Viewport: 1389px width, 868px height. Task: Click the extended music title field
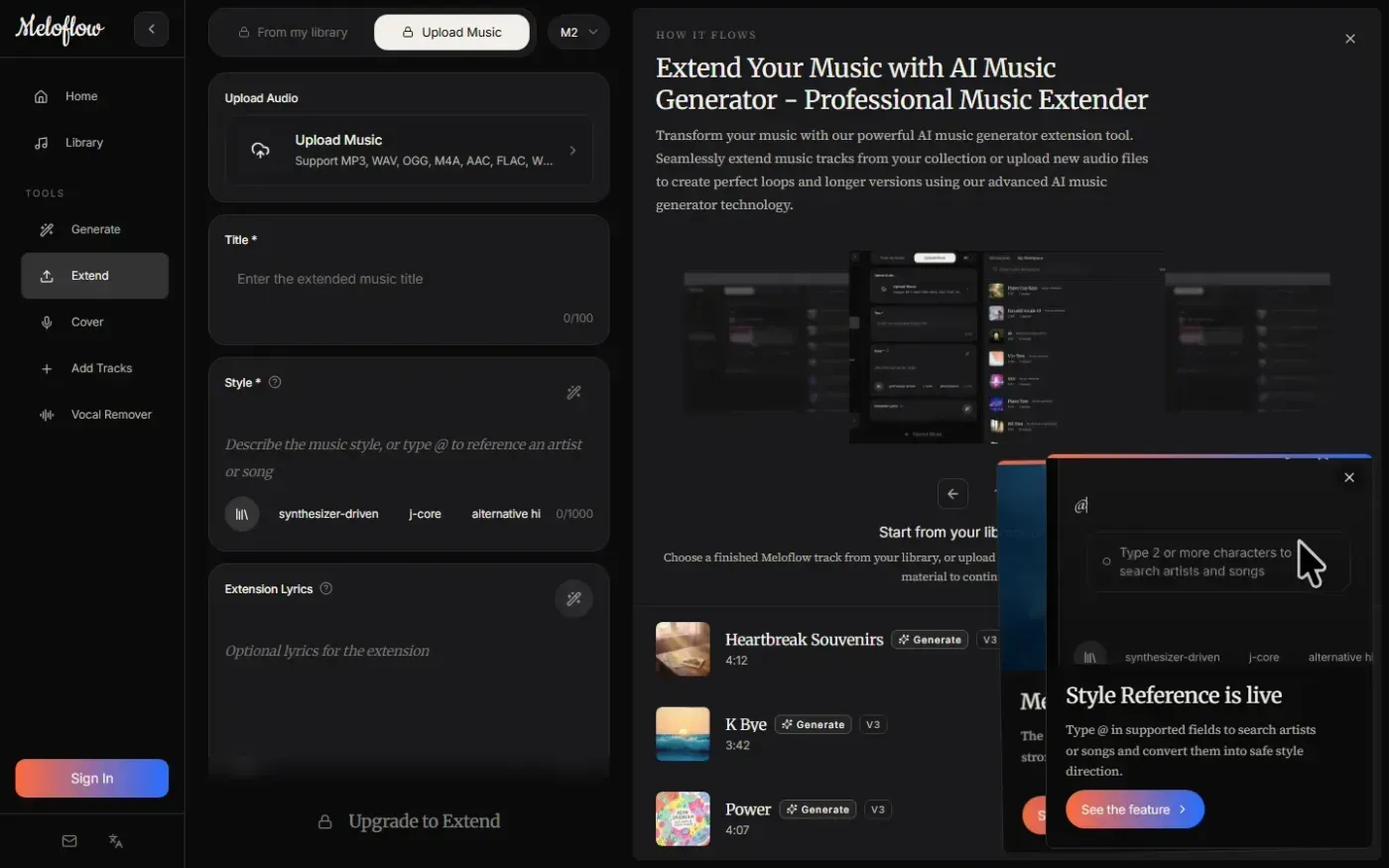tap(409, 280)
